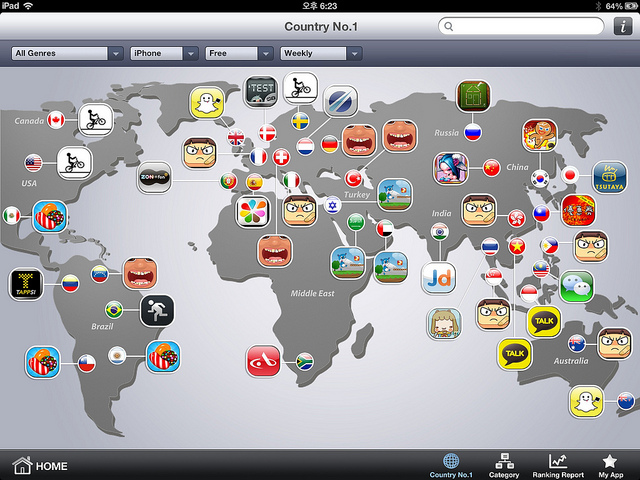
Task: Tap the France flag
Action: tap(258, 157)
